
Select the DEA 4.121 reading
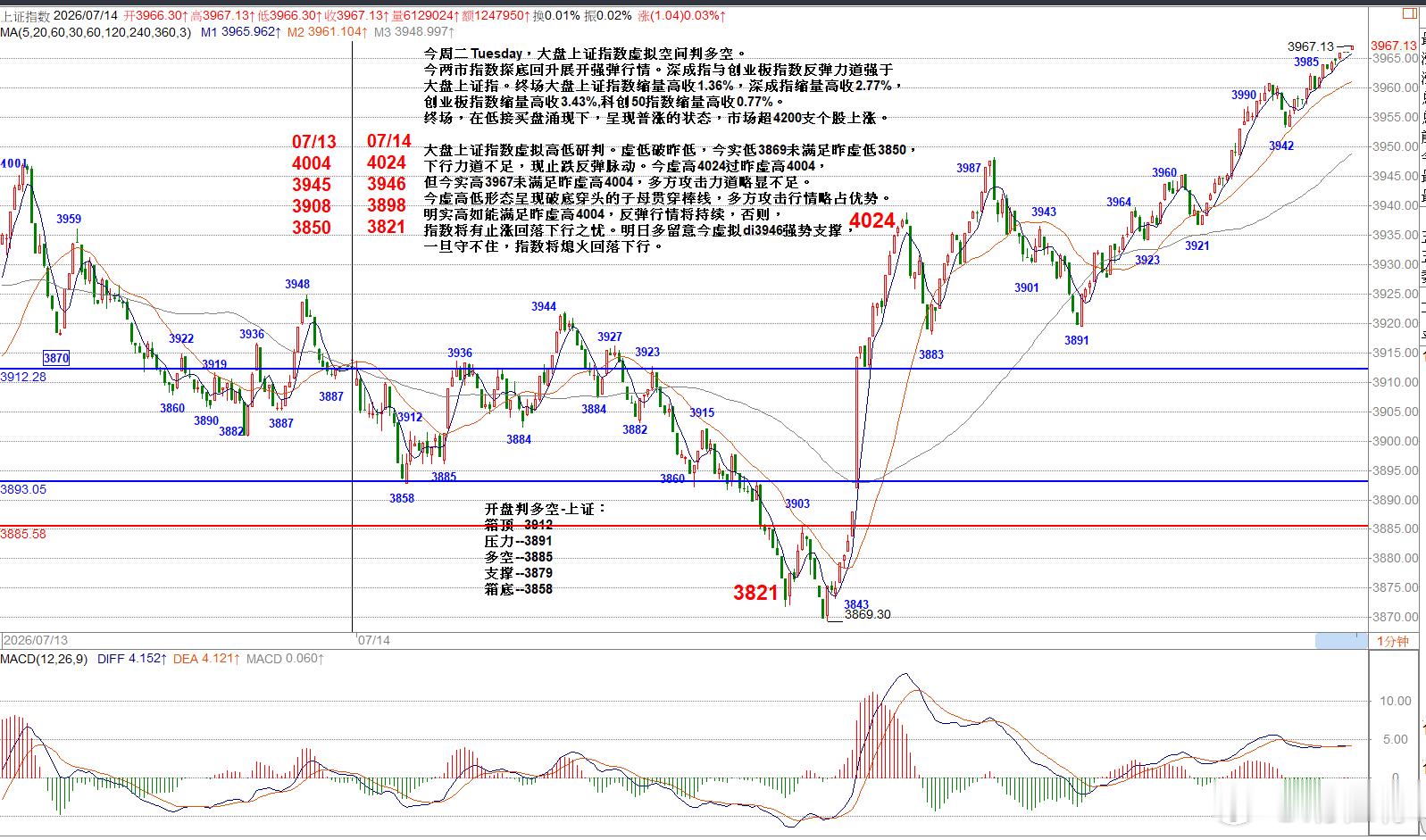coord(206,659)
